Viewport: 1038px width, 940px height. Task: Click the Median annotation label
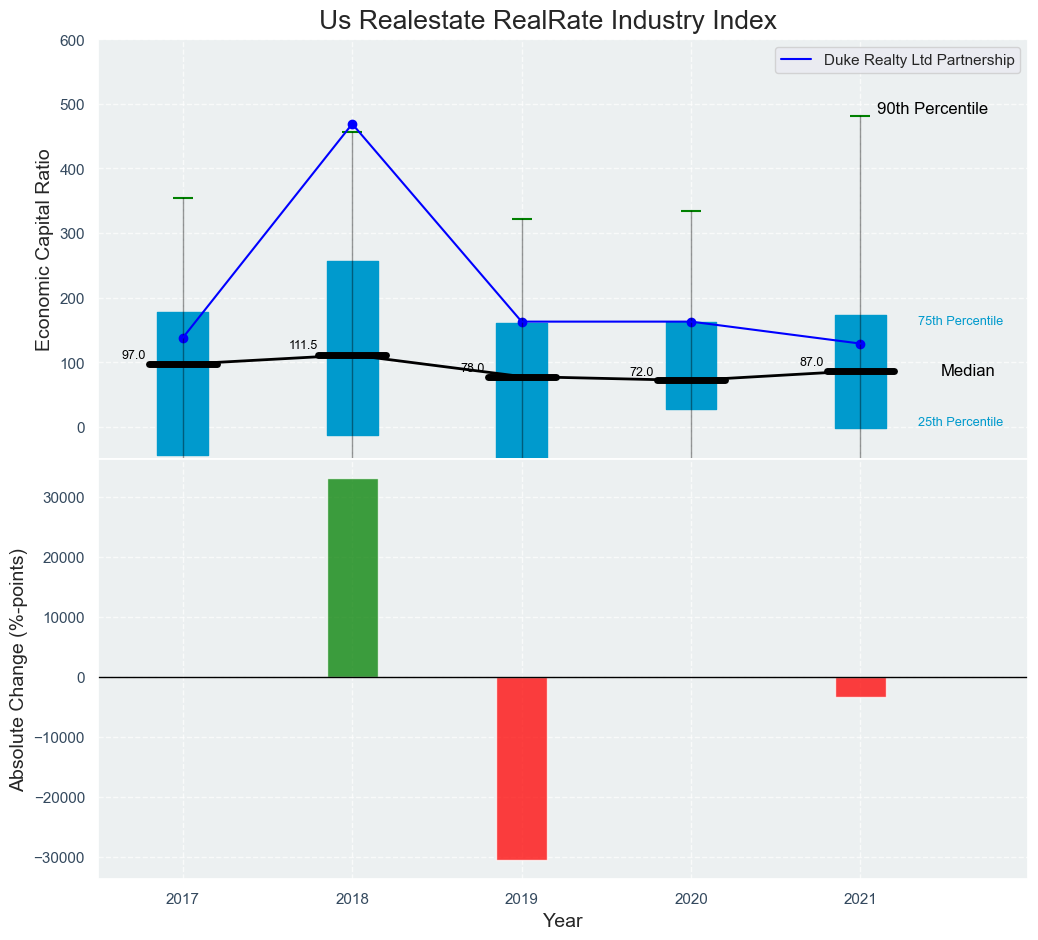[967, 371]
